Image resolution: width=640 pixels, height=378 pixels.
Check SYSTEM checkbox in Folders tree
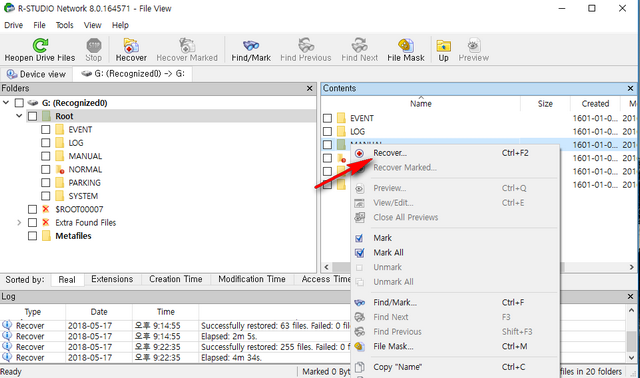(46, 196)
